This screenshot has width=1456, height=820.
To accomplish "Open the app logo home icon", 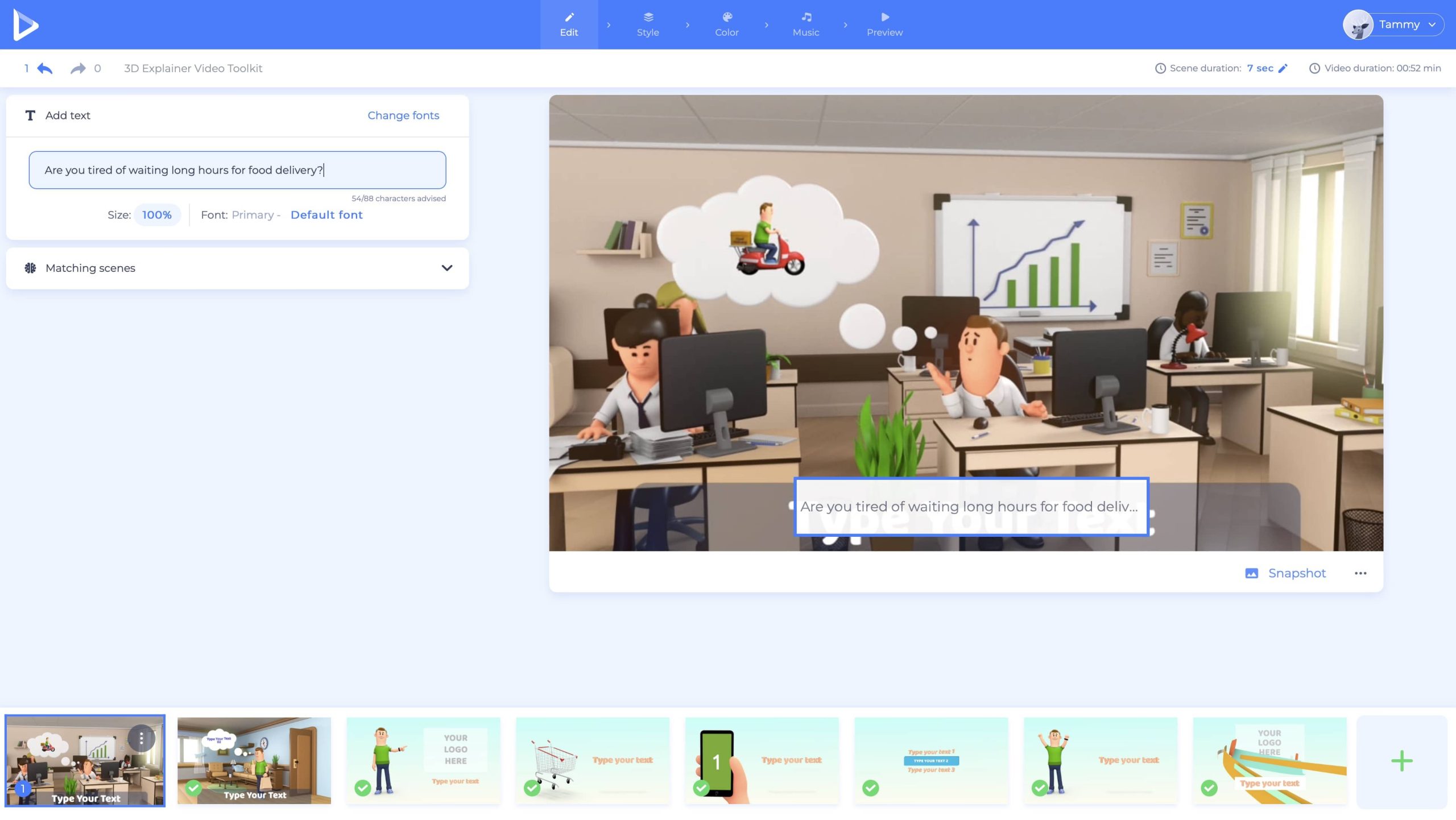I will 26,24.
